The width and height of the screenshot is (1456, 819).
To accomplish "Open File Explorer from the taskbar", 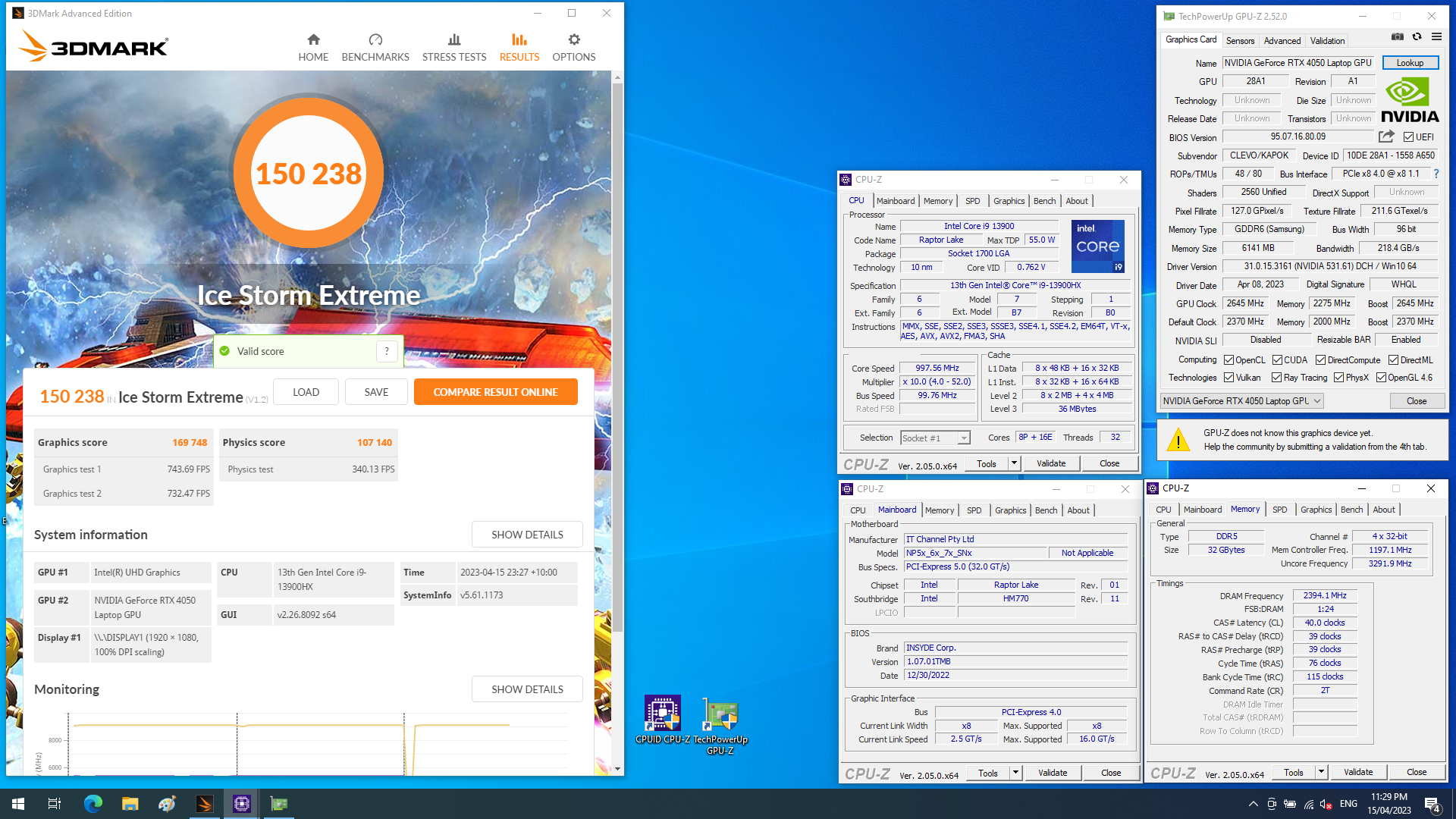I will tap(130, 804).
